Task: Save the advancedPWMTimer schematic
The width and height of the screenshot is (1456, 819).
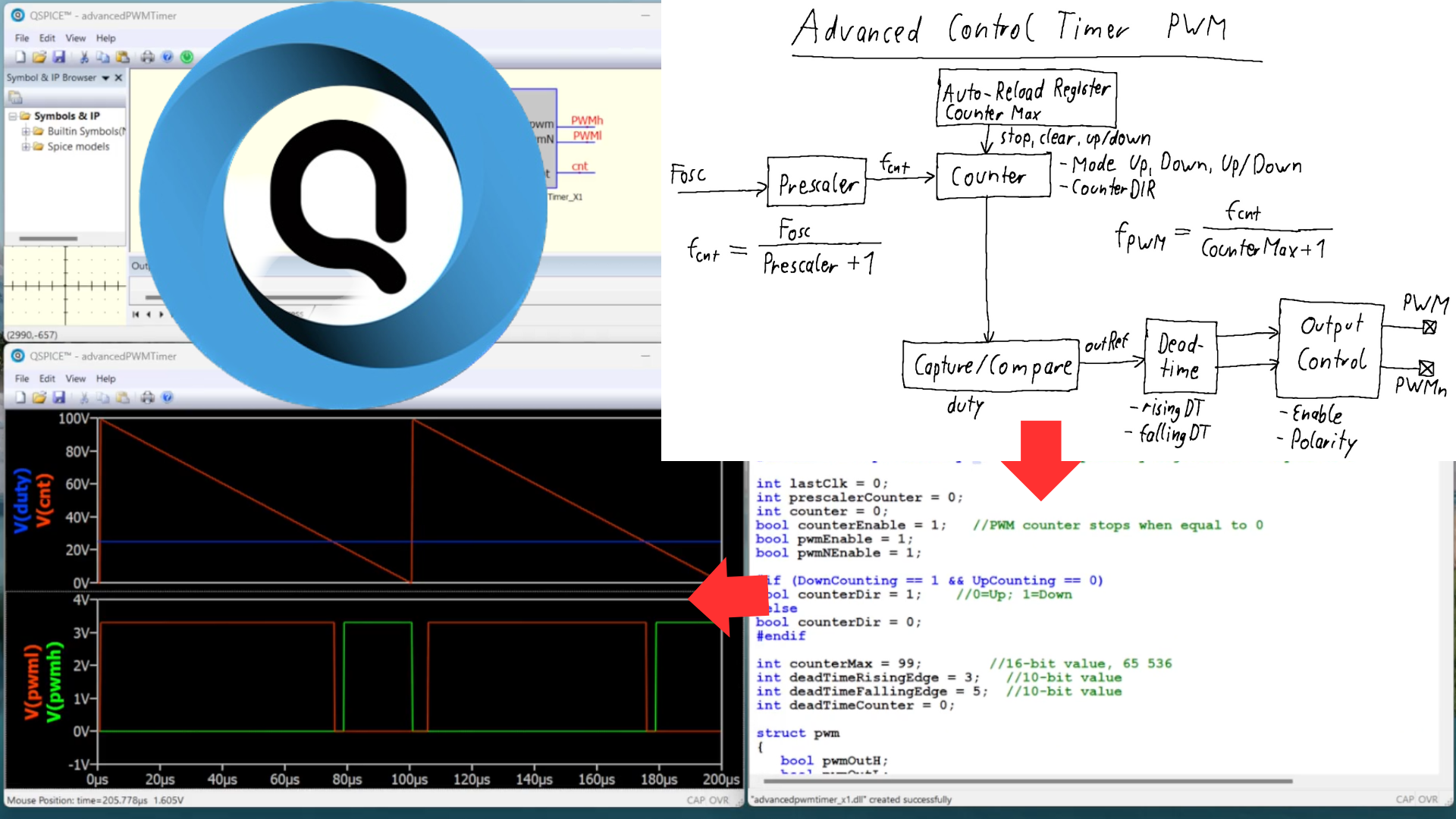Action: [61, 57]
